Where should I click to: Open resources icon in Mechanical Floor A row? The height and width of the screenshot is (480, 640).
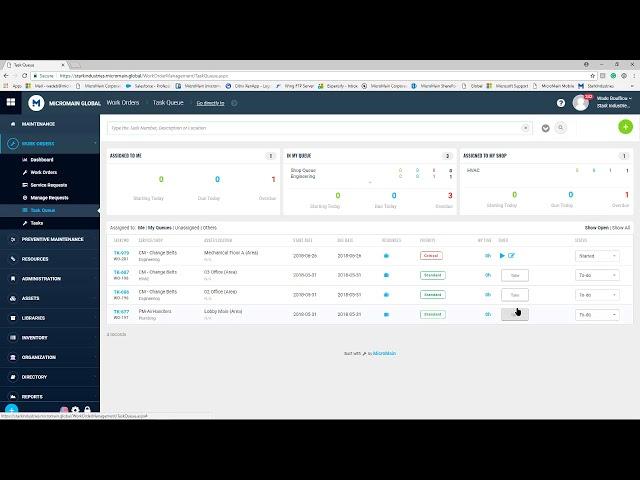tap(386, 256)
